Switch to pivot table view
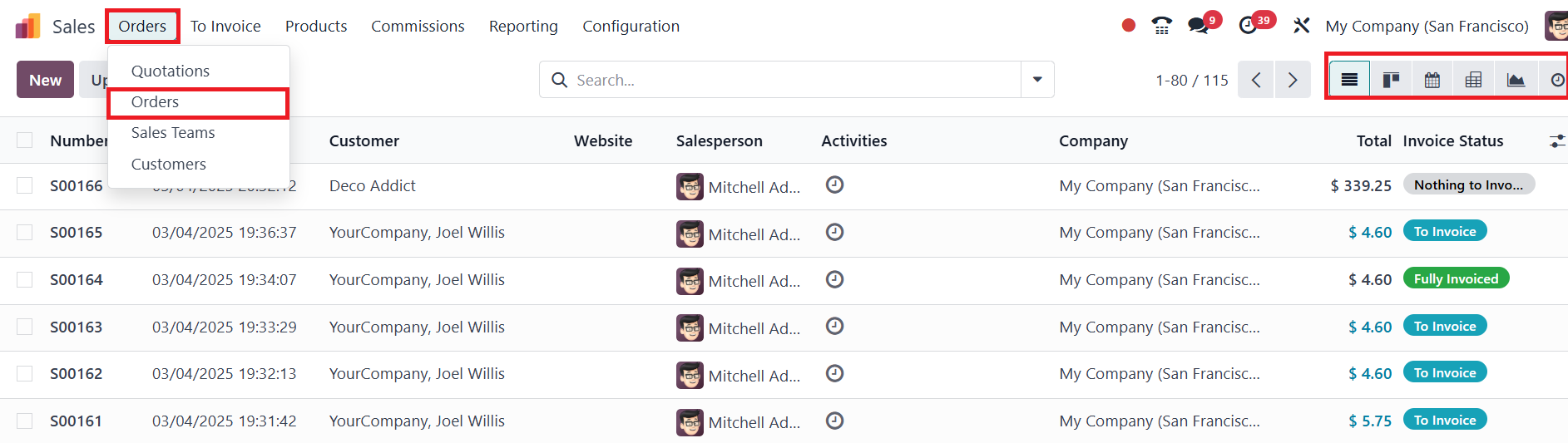 click(1473, 80)
